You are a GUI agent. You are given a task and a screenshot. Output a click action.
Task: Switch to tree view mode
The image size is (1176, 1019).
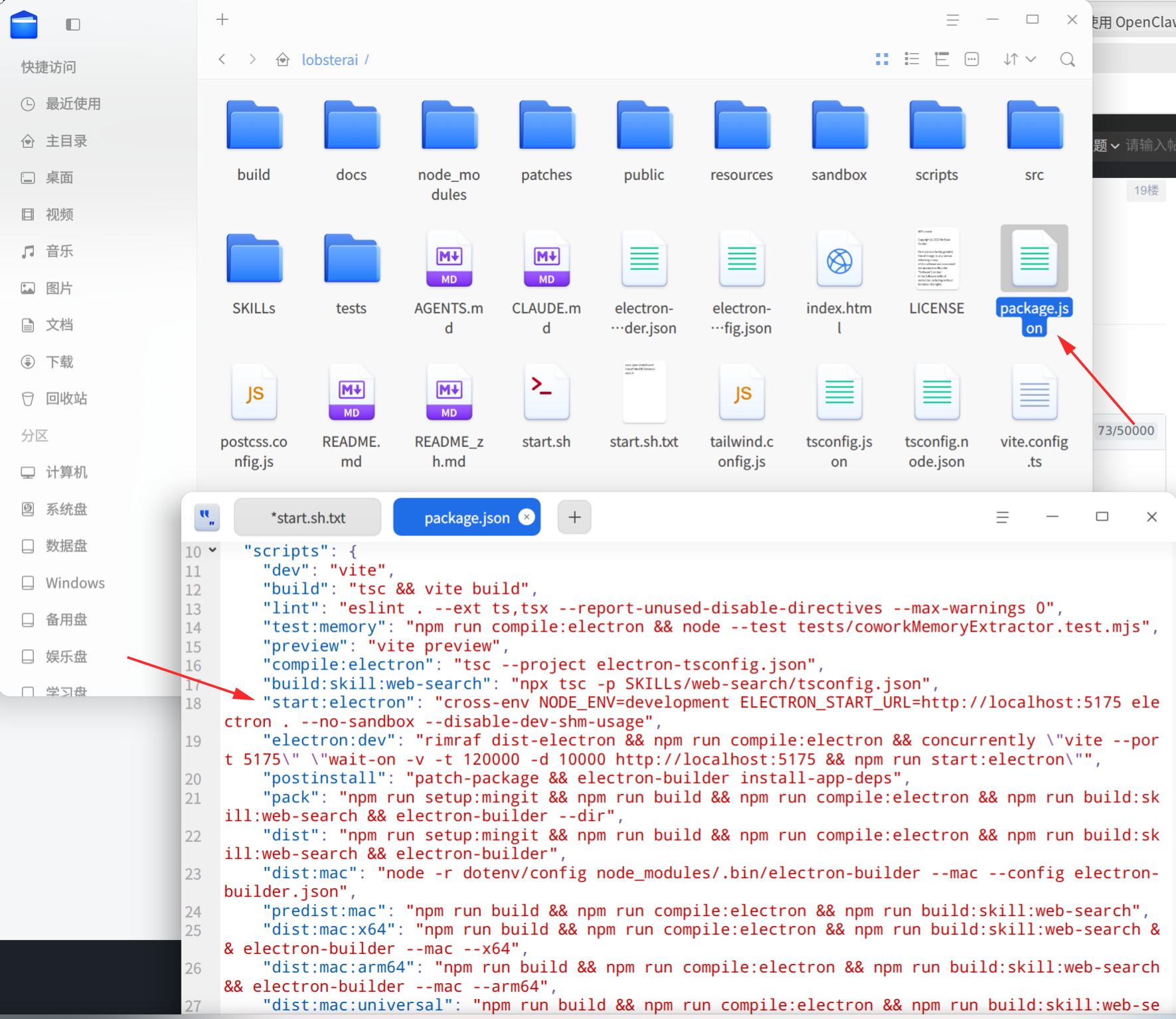(942, 59)
